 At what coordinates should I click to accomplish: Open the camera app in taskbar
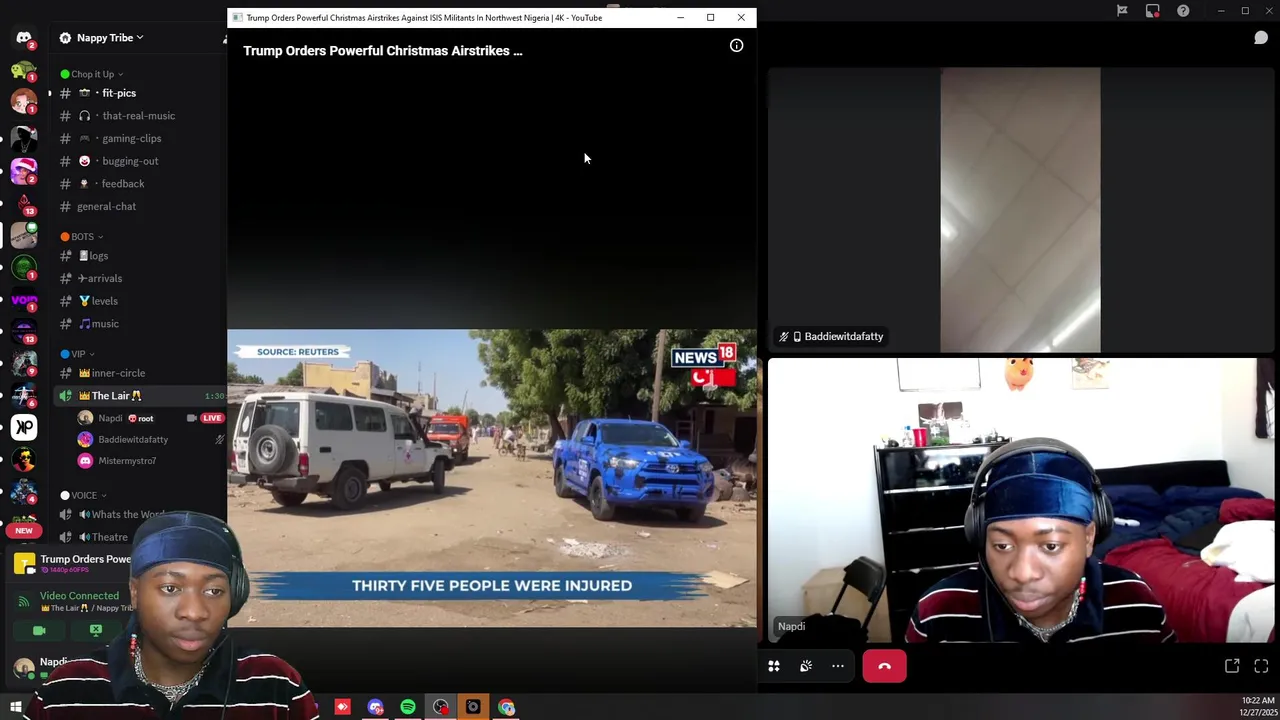coord(473,708)
